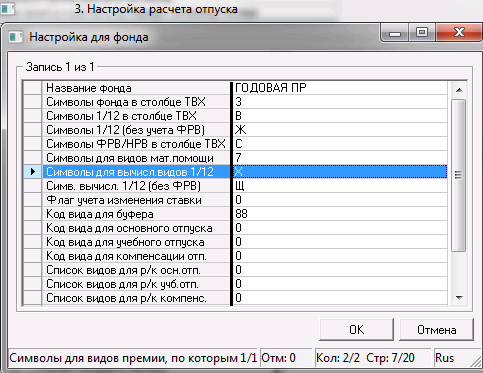Viewport: 483px width, 373px height.
Task: Close the dialog with the X button
Action: pyautogui.click(x=459, y=33)
